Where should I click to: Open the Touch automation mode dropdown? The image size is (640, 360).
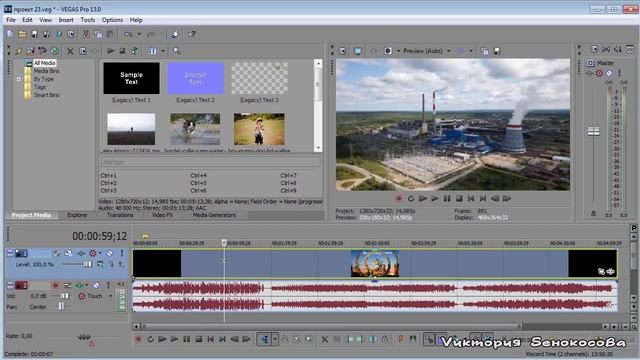110,296
